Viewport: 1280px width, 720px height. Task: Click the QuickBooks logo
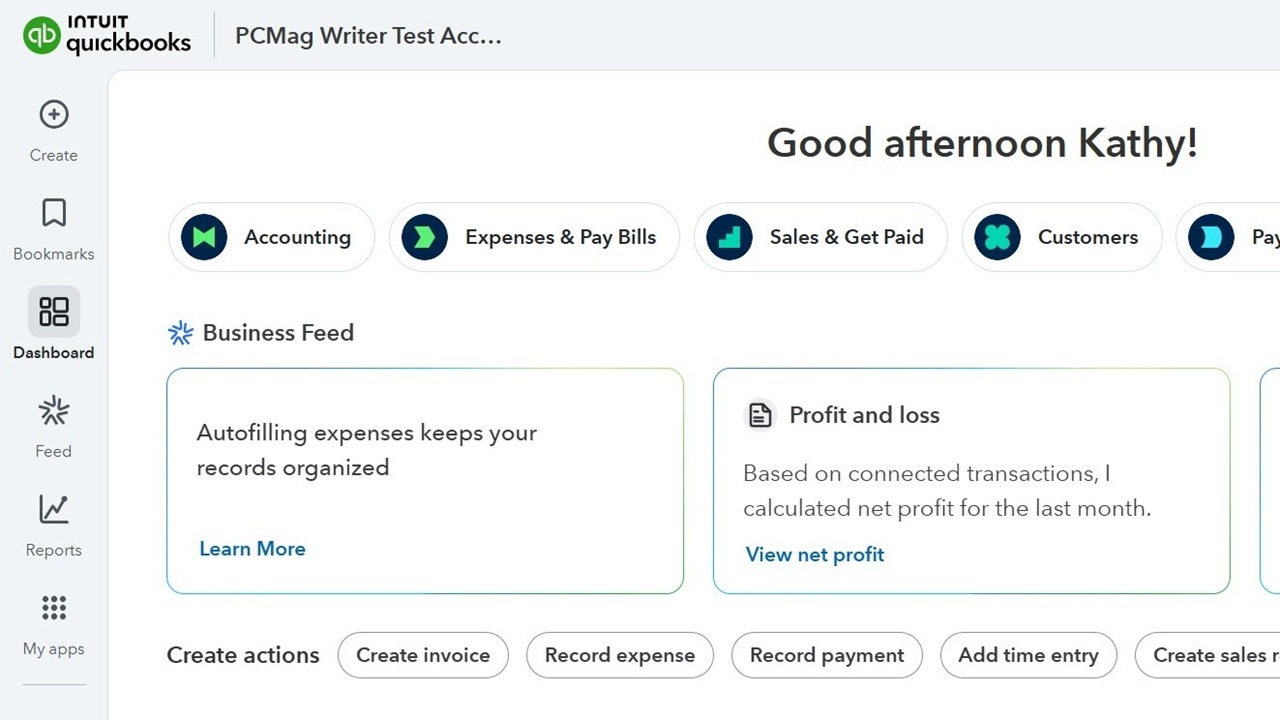coord(107,35)
